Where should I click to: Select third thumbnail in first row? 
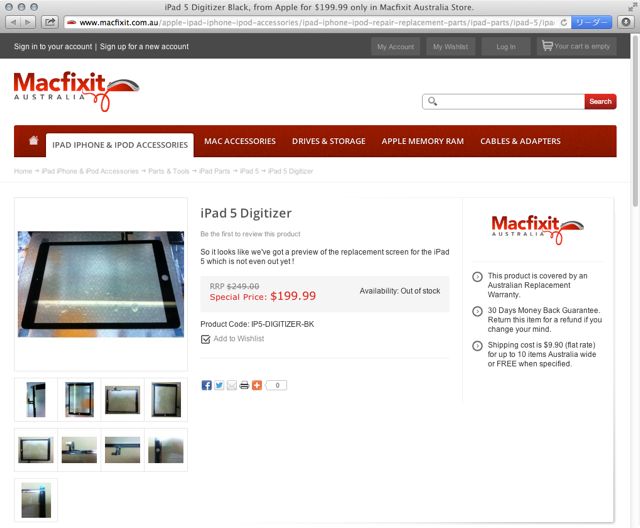point(122,399)
